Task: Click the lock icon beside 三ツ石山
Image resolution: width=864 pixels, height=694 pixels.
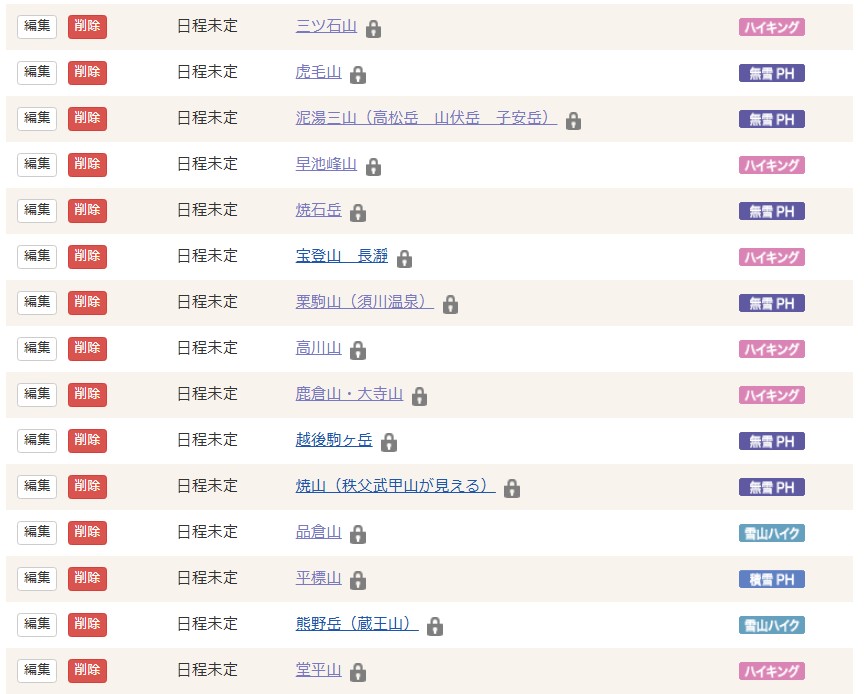Action: [373, 29]
